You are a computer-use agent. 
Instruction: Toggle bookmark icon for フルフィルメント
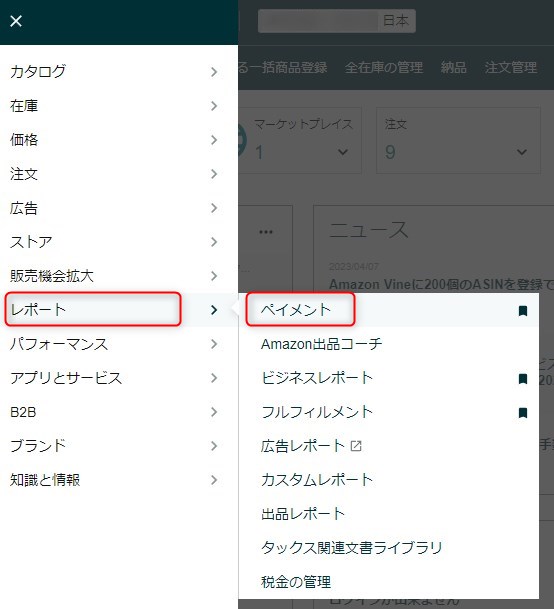(523, 412)
